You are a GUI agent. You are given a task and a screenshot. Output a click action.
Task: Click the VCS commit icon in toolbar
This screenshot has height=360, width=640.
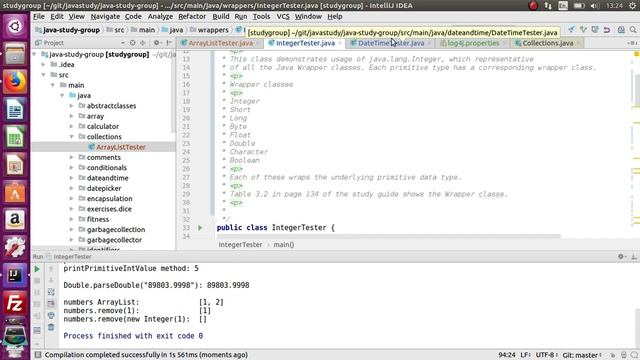coord(583,30)
